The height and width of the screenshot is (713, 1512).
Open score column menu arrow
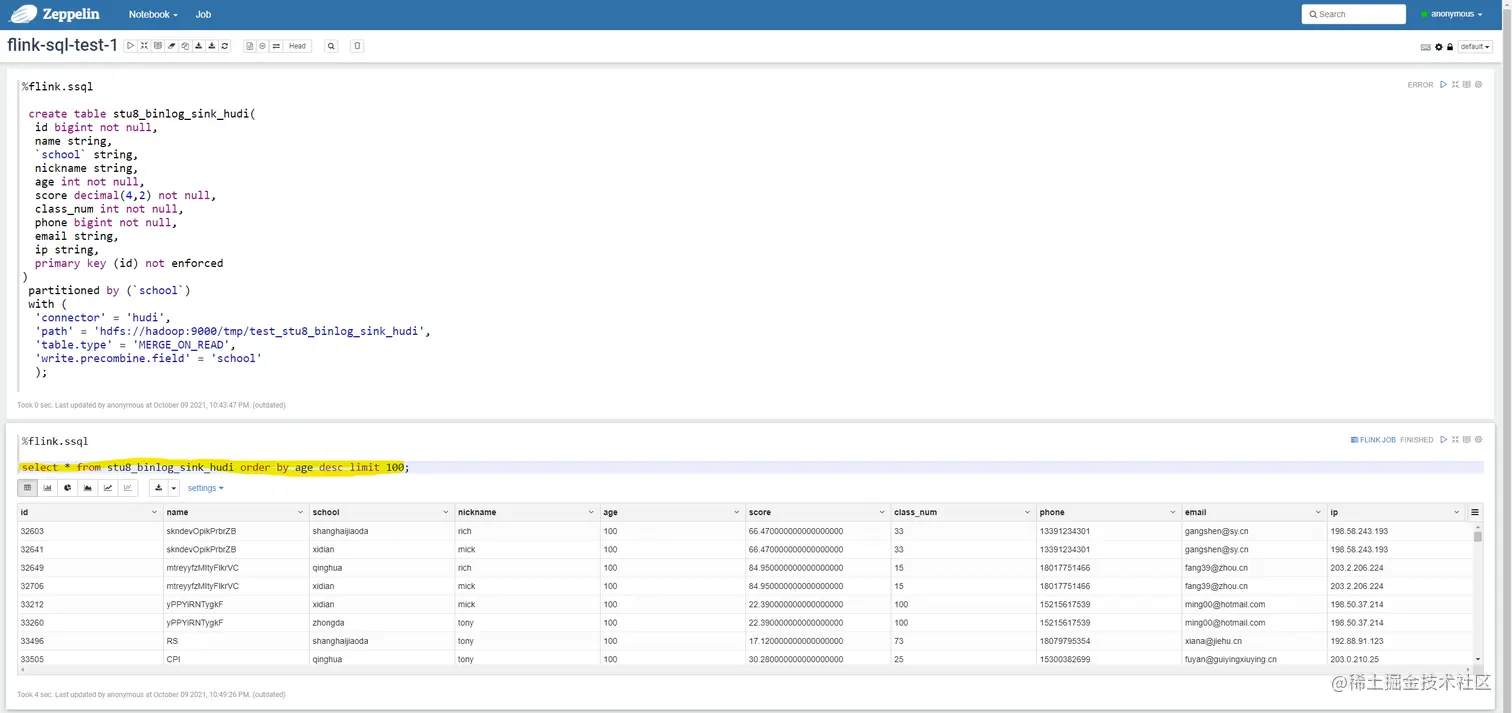(x=882, y=512)
